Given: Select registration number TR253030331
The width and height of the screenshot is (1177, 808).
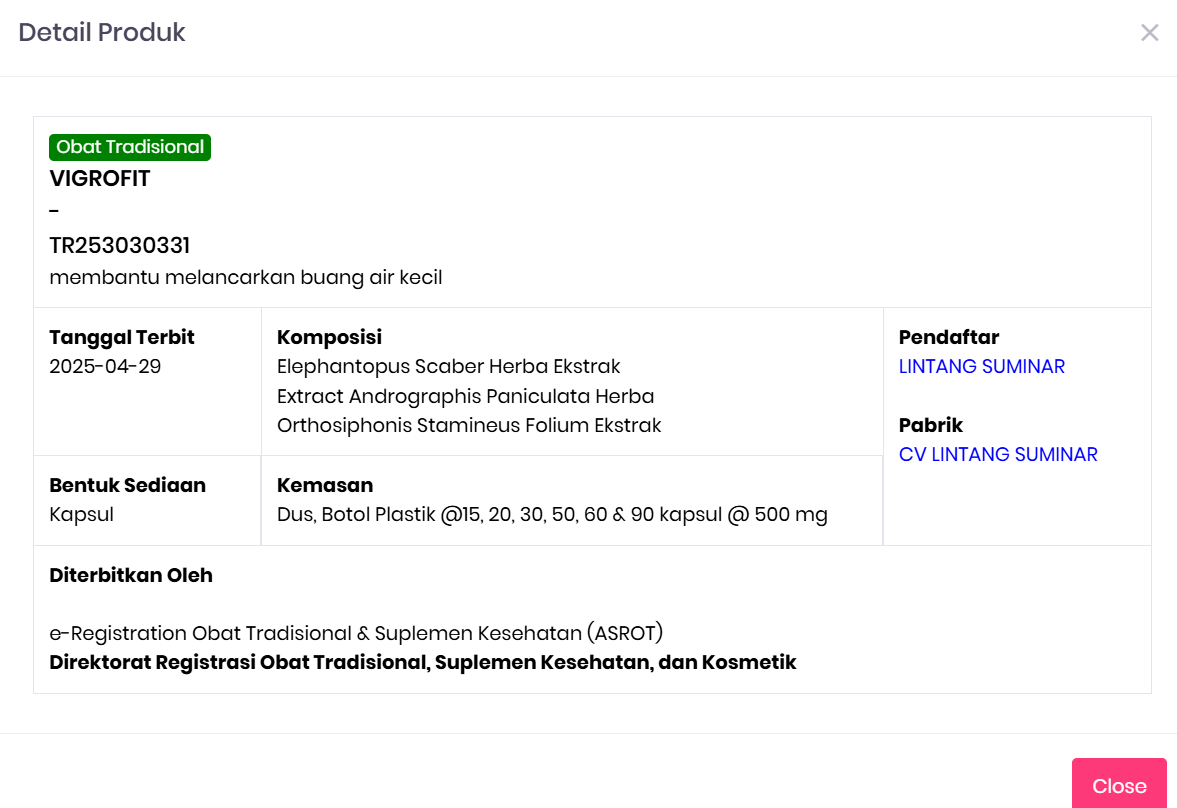Looking at the screenshot, I should 120,246.
